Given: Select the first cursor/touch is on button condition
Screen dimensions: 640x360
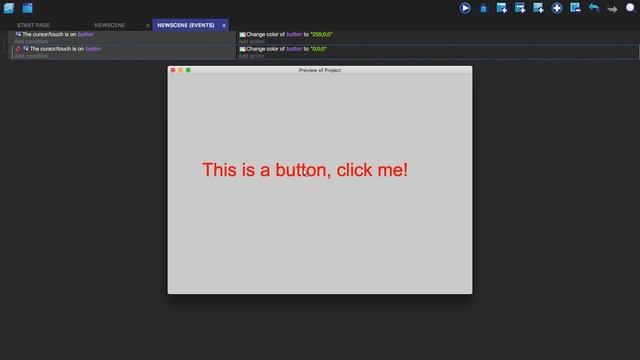Looking at the screenshot, I should pos(55,34).
